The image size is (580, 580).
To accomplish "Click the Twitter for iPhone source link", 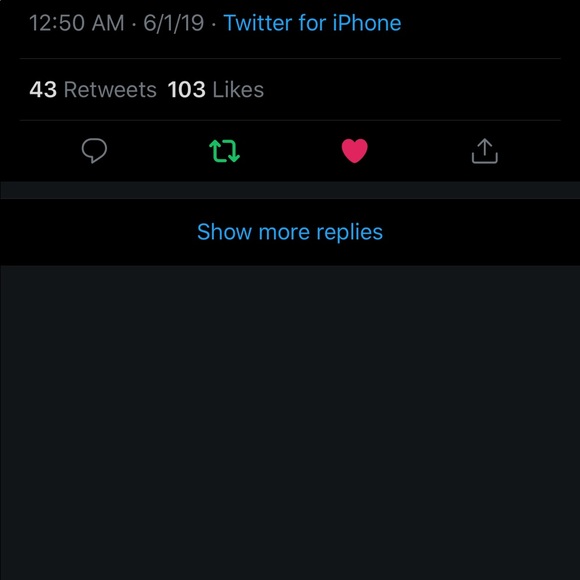I will 312,23.
